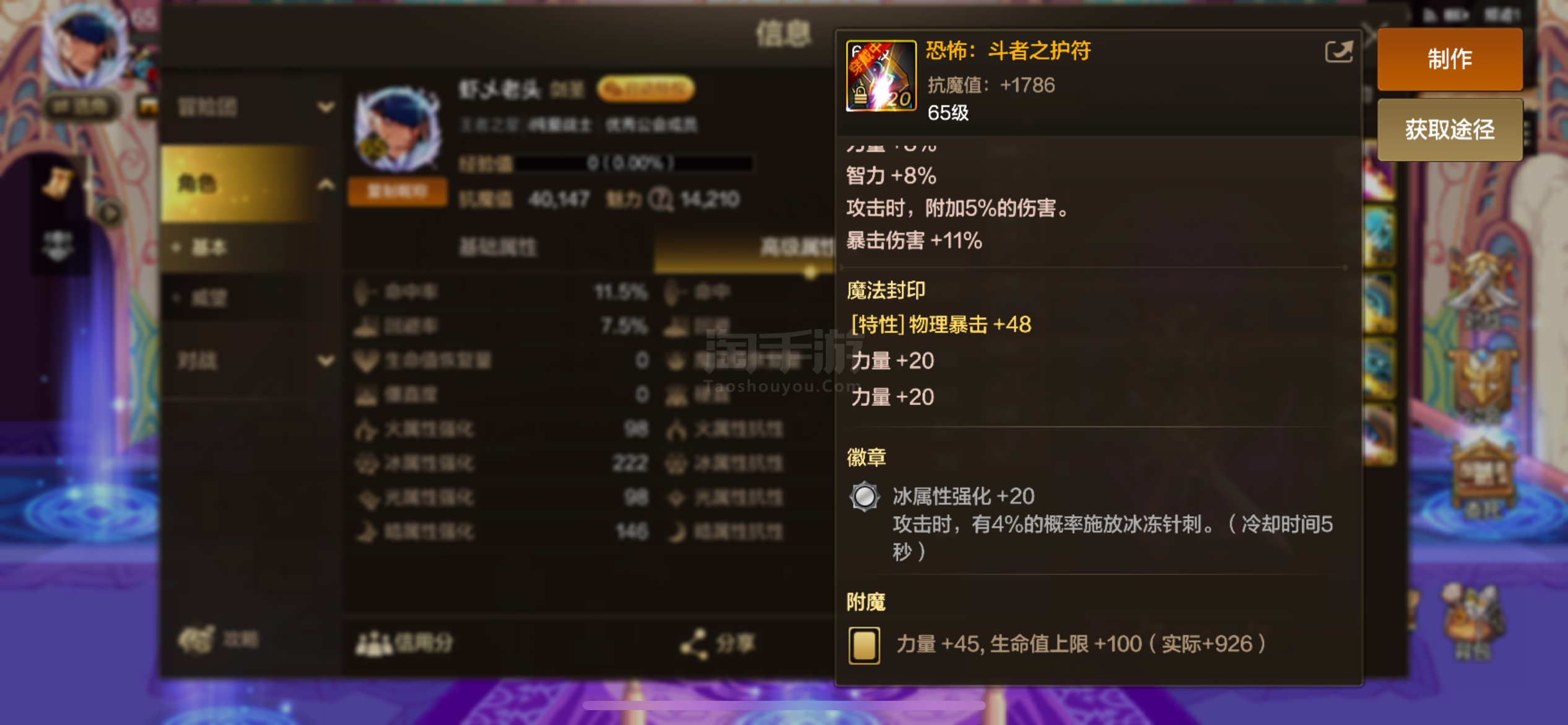Tap the gold enchant card icon
Image resolution: width=1568 pixels, height=725 pixels.
point(864,644)
